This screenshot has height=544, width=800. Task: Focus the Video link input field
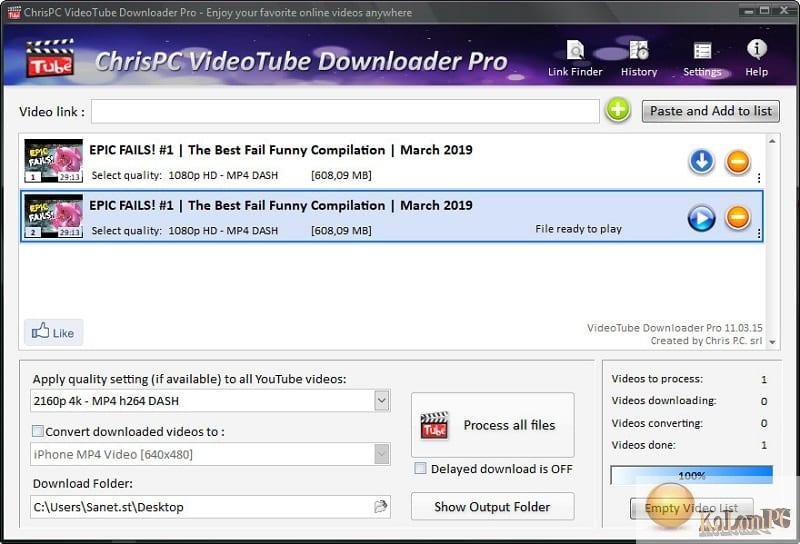tap(345, 111)
